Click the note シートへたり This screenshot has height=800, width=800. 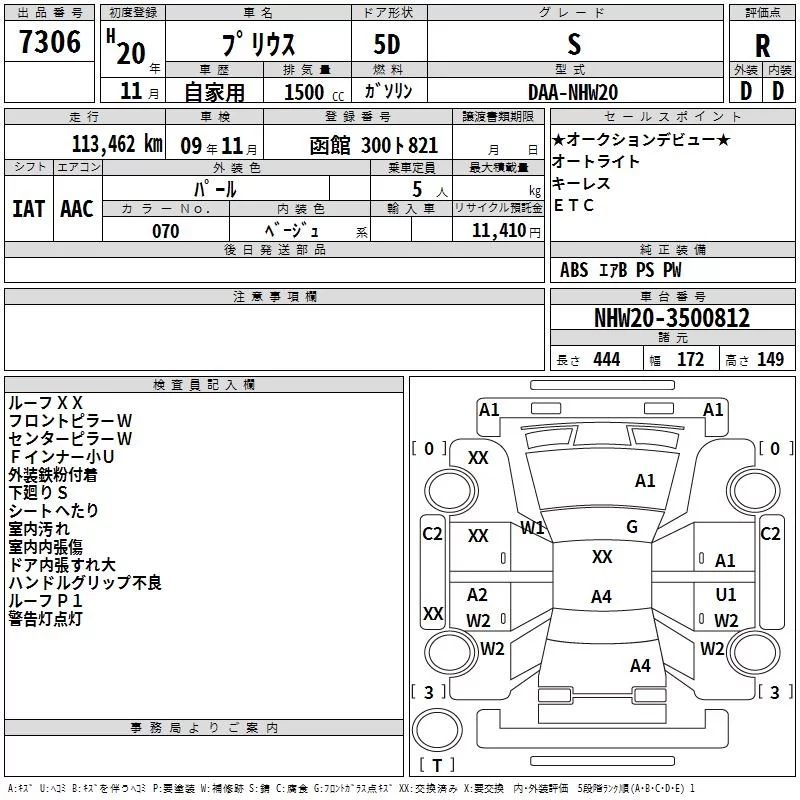click(x=53, y=511)
